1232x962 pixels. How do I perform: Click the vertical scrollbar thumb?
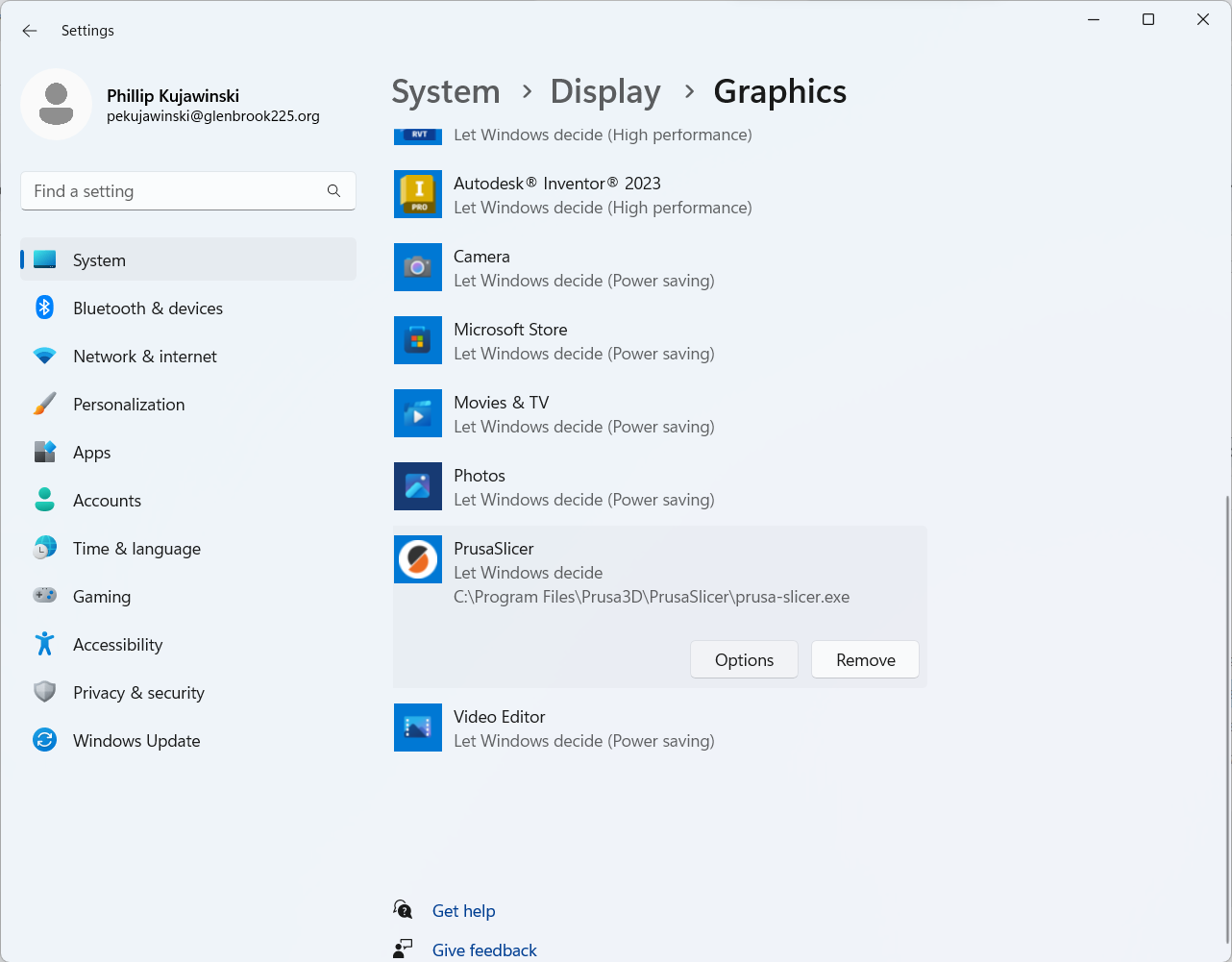point(1227,719)
